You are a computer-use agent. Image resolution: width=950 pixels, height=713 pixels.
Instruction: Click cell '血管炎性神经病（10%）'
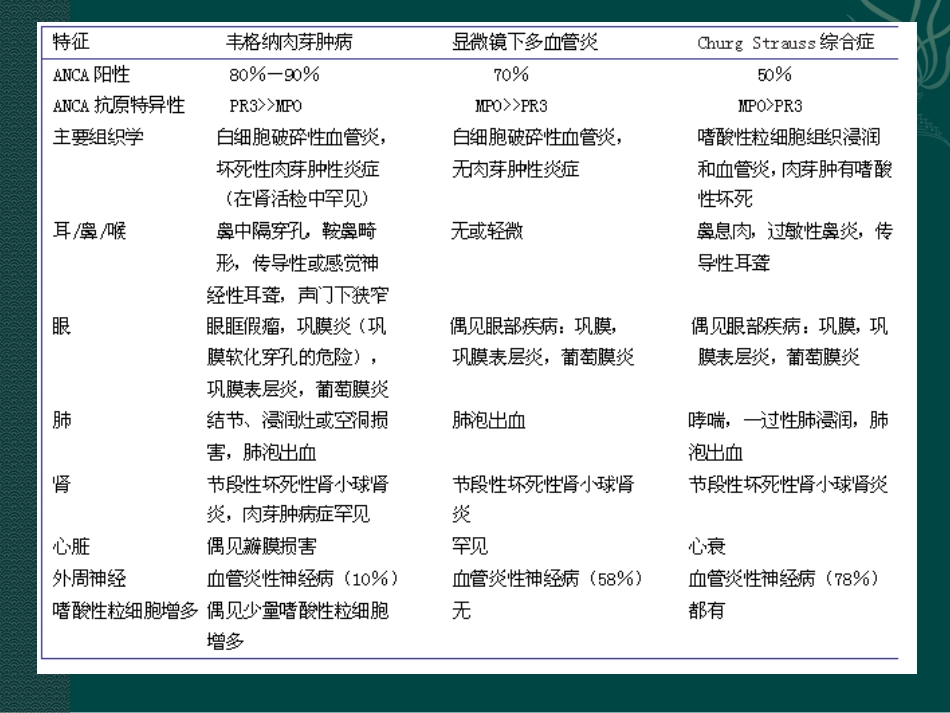[x=304, y=579]
